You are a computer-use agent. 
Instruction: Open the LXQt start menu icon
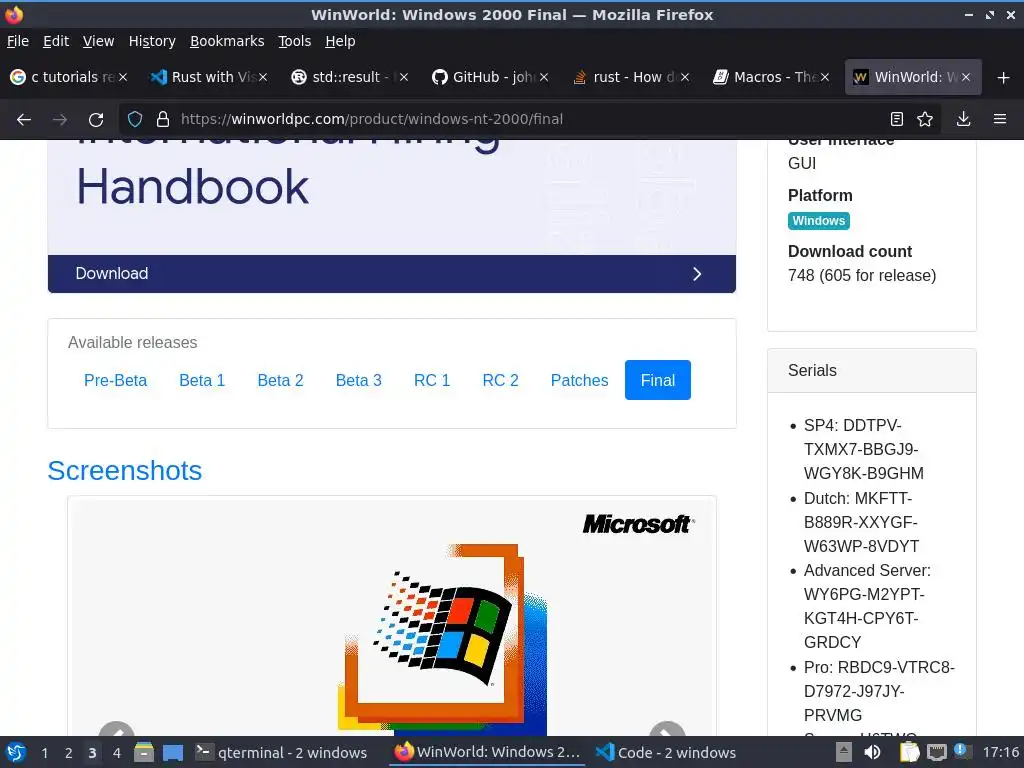[x=16, y=752]
